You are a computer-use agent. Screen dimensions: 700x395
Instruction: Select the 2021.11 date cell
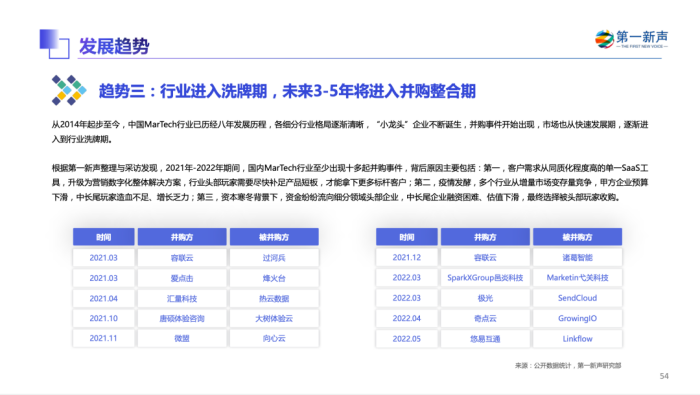pos(104,338)
